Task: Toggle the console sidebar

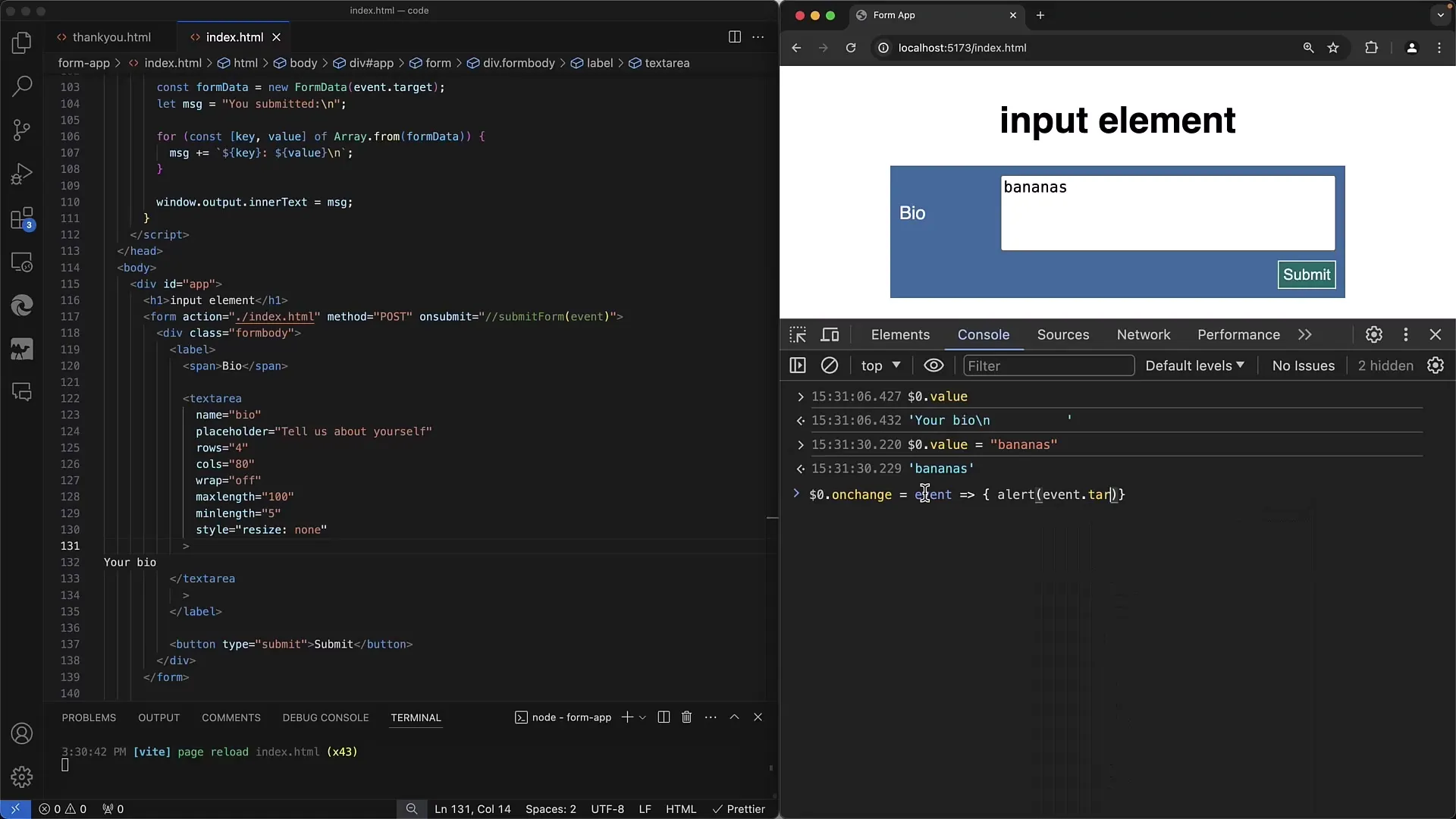Action: tap(798, 366)
